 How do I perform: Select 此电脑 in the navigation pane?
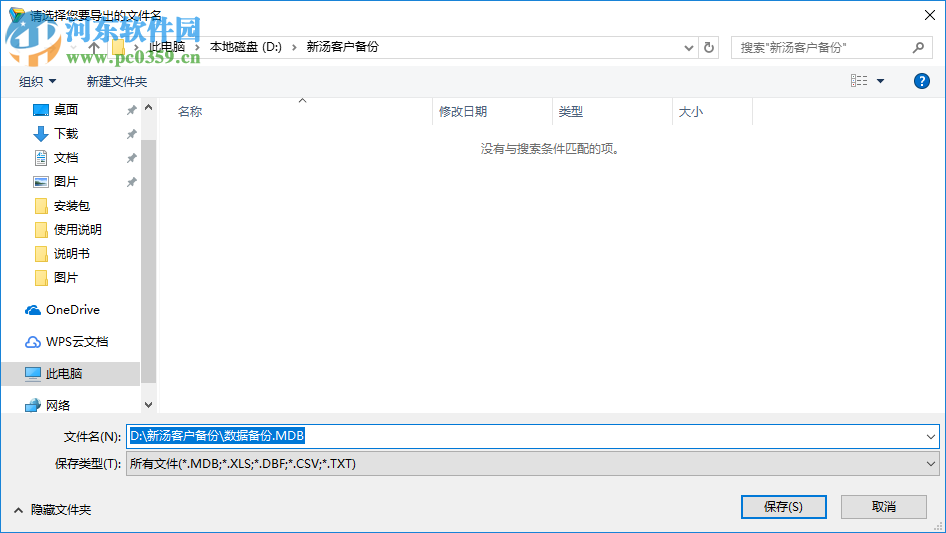click(x=63, y=374)
